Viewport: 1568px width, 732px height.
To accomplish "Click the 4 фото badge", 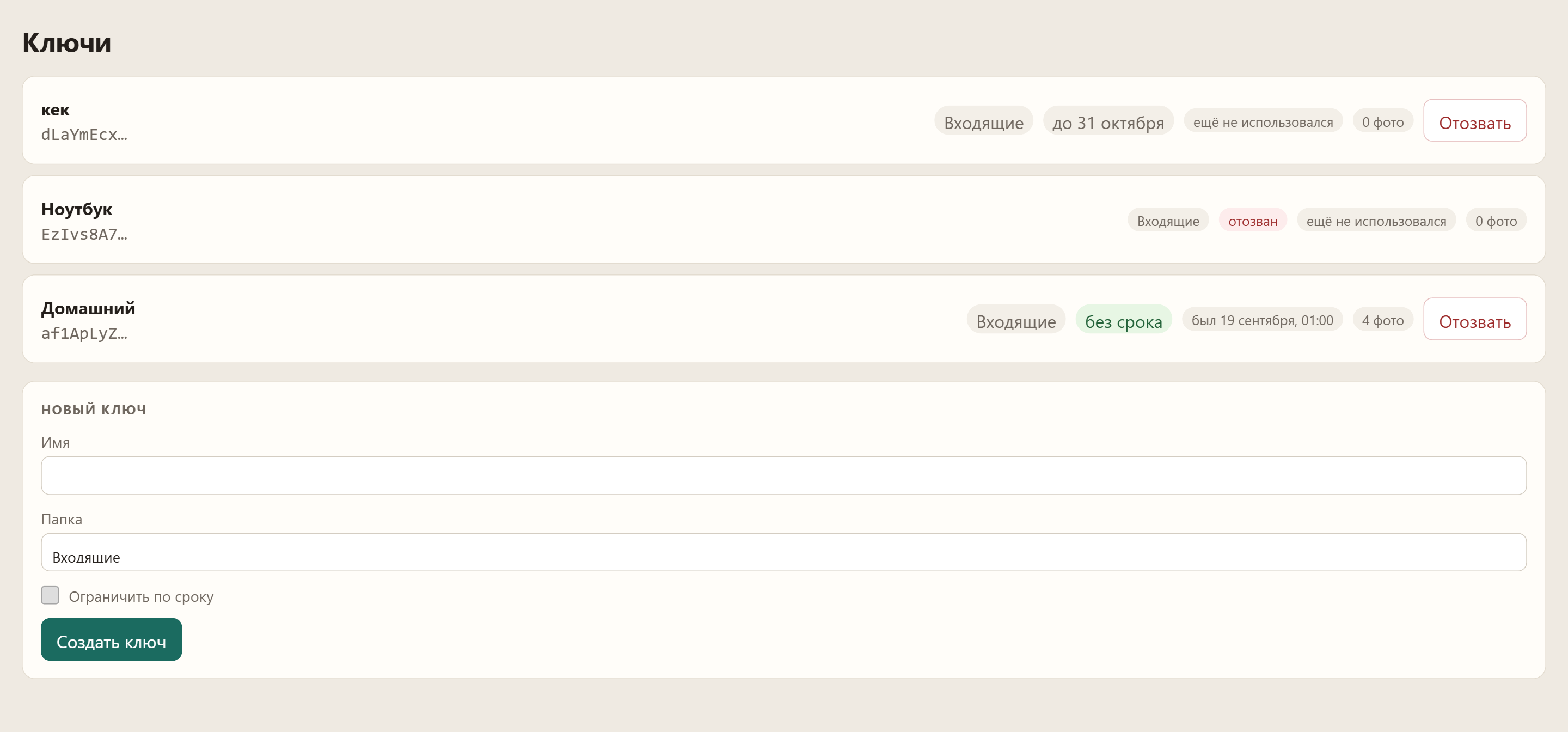I will coord(1382,319).
